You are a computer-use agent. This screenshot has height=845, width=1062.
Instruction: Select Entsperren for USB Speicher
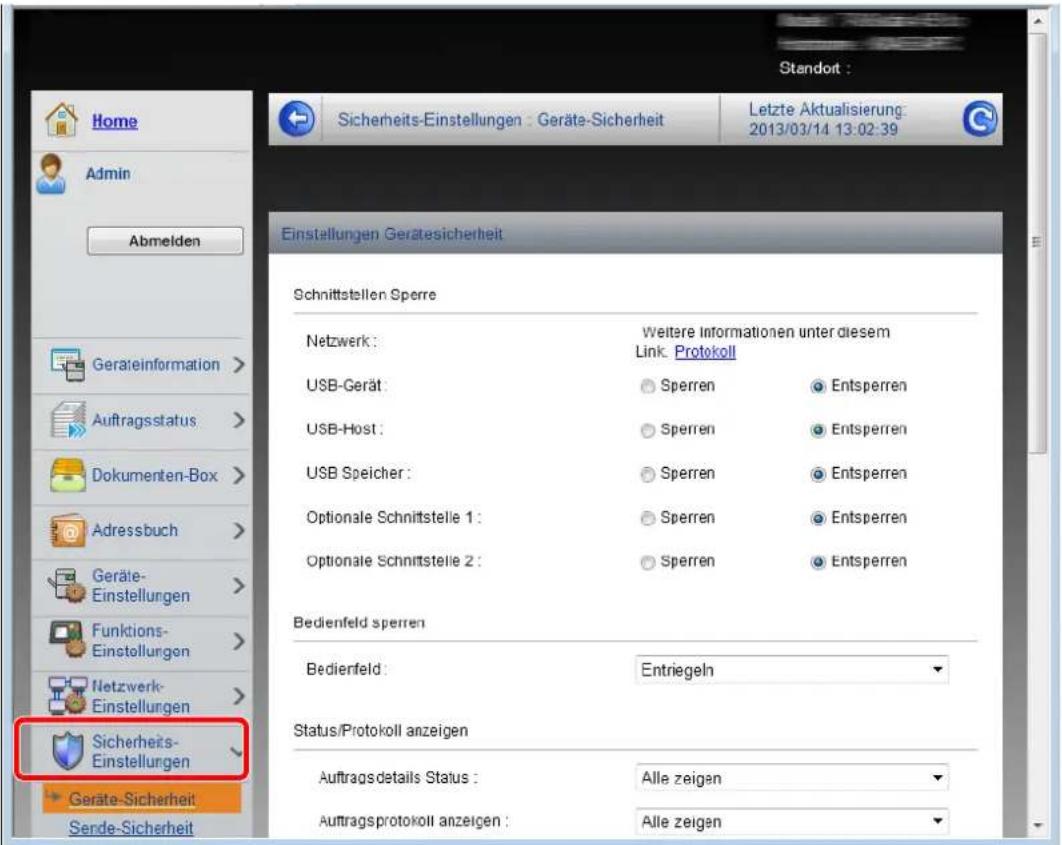pos(817,474)
